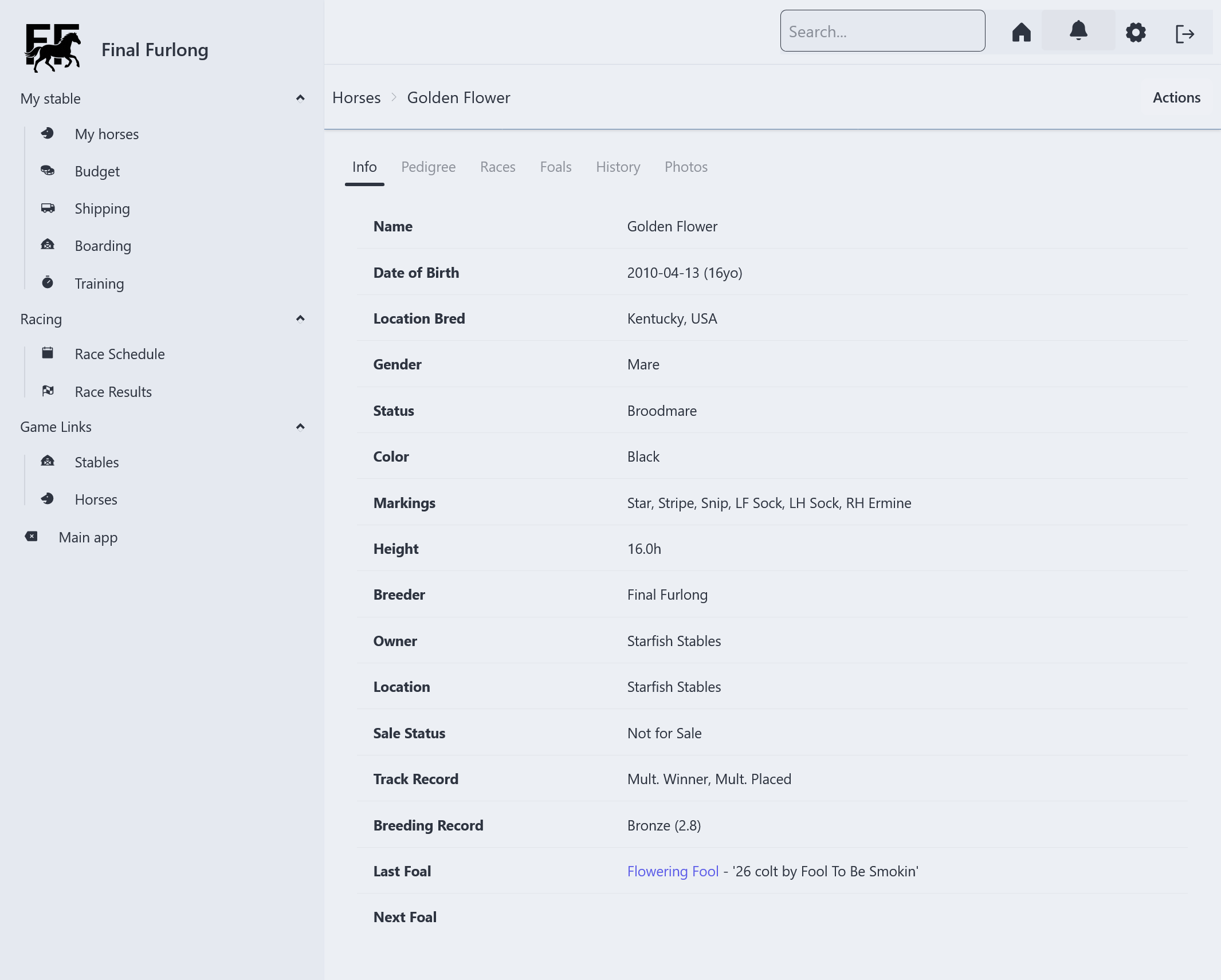Click the Boarding barn icon

pyautogui.click(x=48, y=245)
